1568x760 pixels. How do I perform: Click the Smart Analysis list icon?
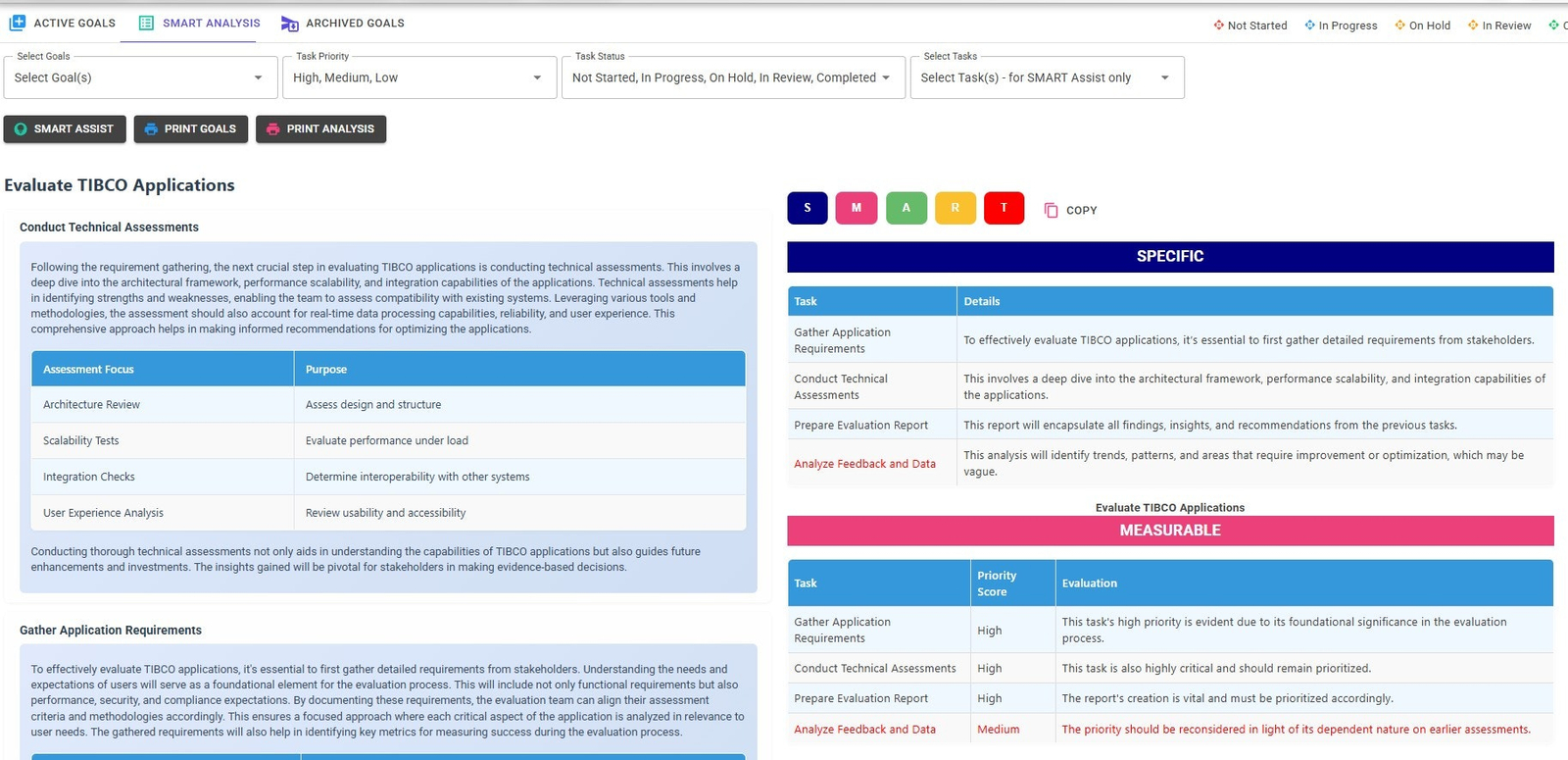[146, 23]
